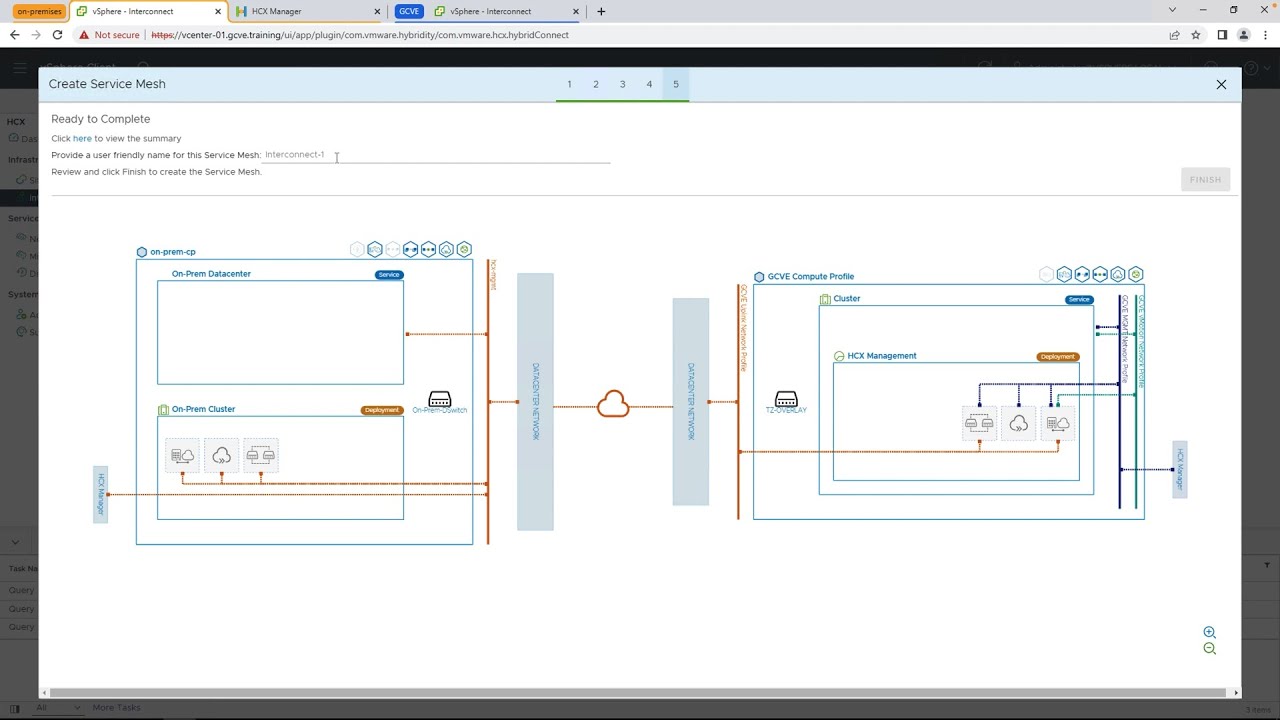Image resolution: width=1280 pixels, height=720 pixels.
Task: Open the browser side panel
Action: pyautogui.click(x=1222, y=35)
